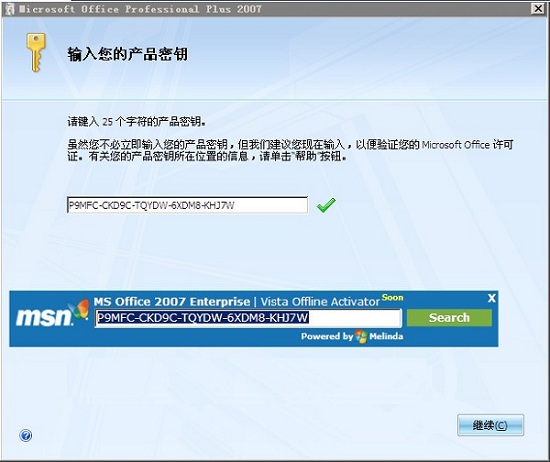Click the yellow 'Soon' label in the banner
Image resolution: width=550 pixels, height=462 pixels.
click(393, 297)
